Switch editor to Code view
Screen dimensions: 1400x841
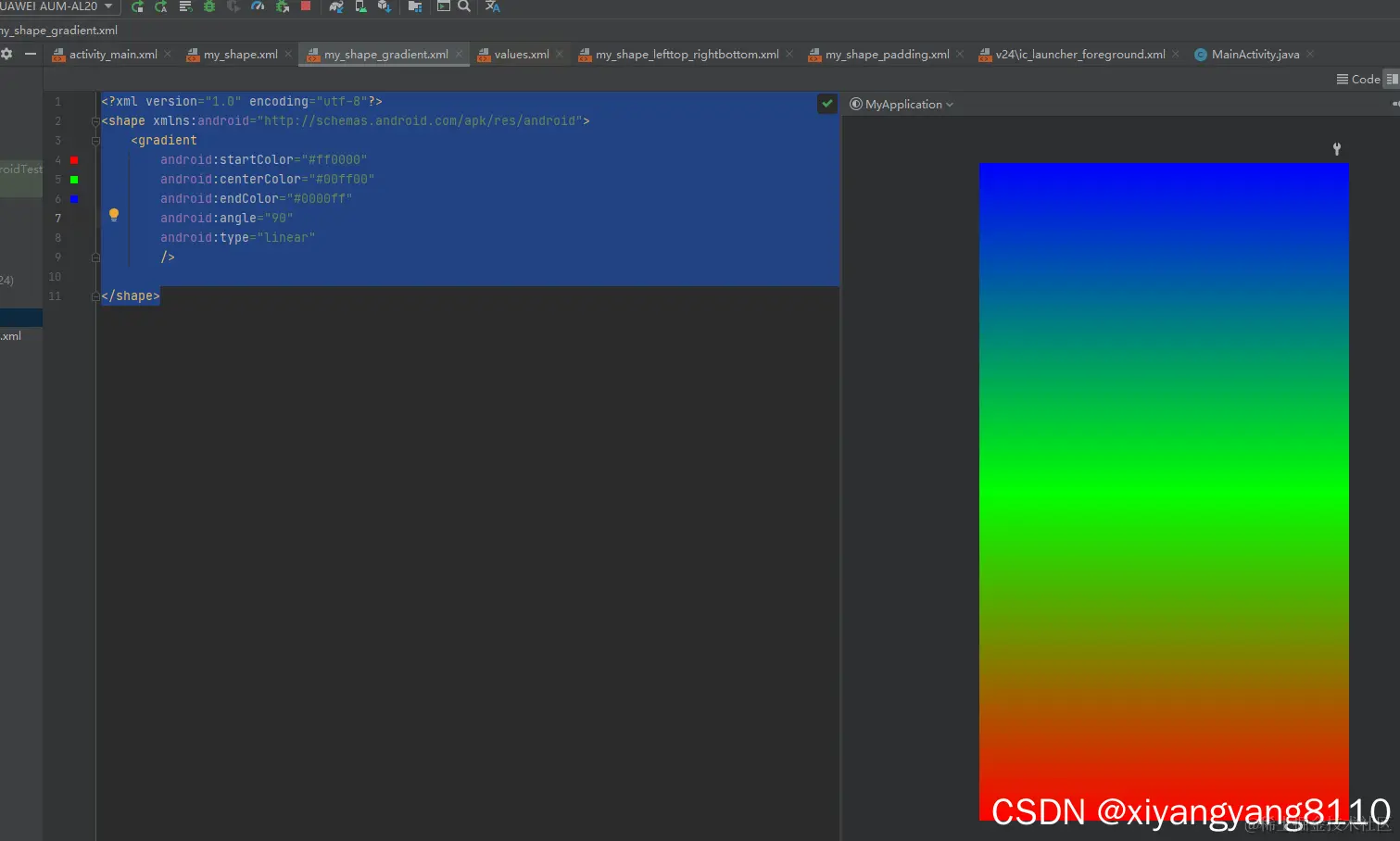[1358, 80]
